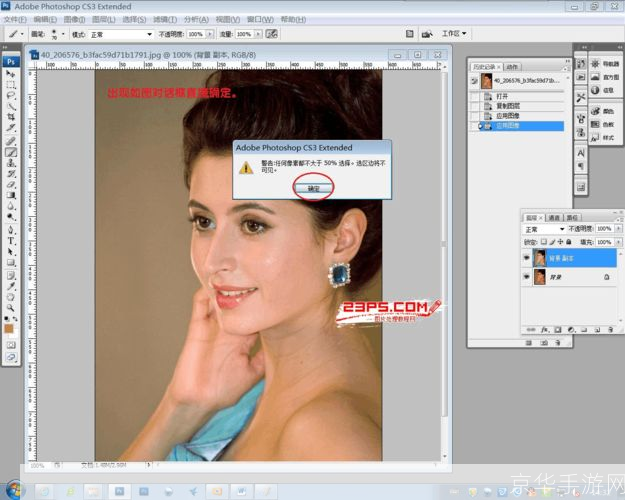This screenshot has width=625, height=500.
Task: Select the Crop tool
Action: pos(11,117)
